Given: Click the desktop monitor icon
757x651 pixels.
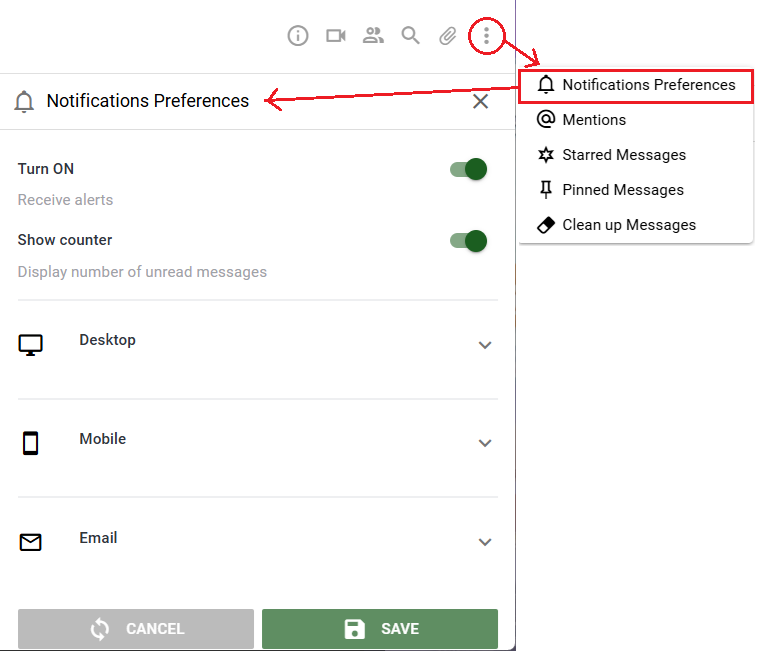Looking at the screenshot, I should point(30,345).
